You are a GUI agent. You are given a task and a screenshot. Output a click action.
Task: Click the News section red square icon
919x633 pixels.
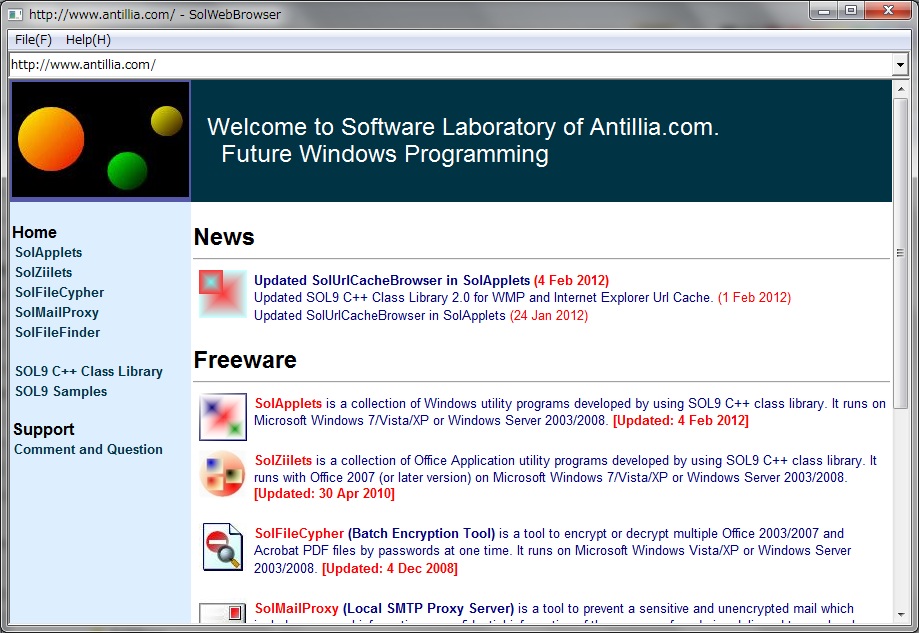click(x=223, y=293)
